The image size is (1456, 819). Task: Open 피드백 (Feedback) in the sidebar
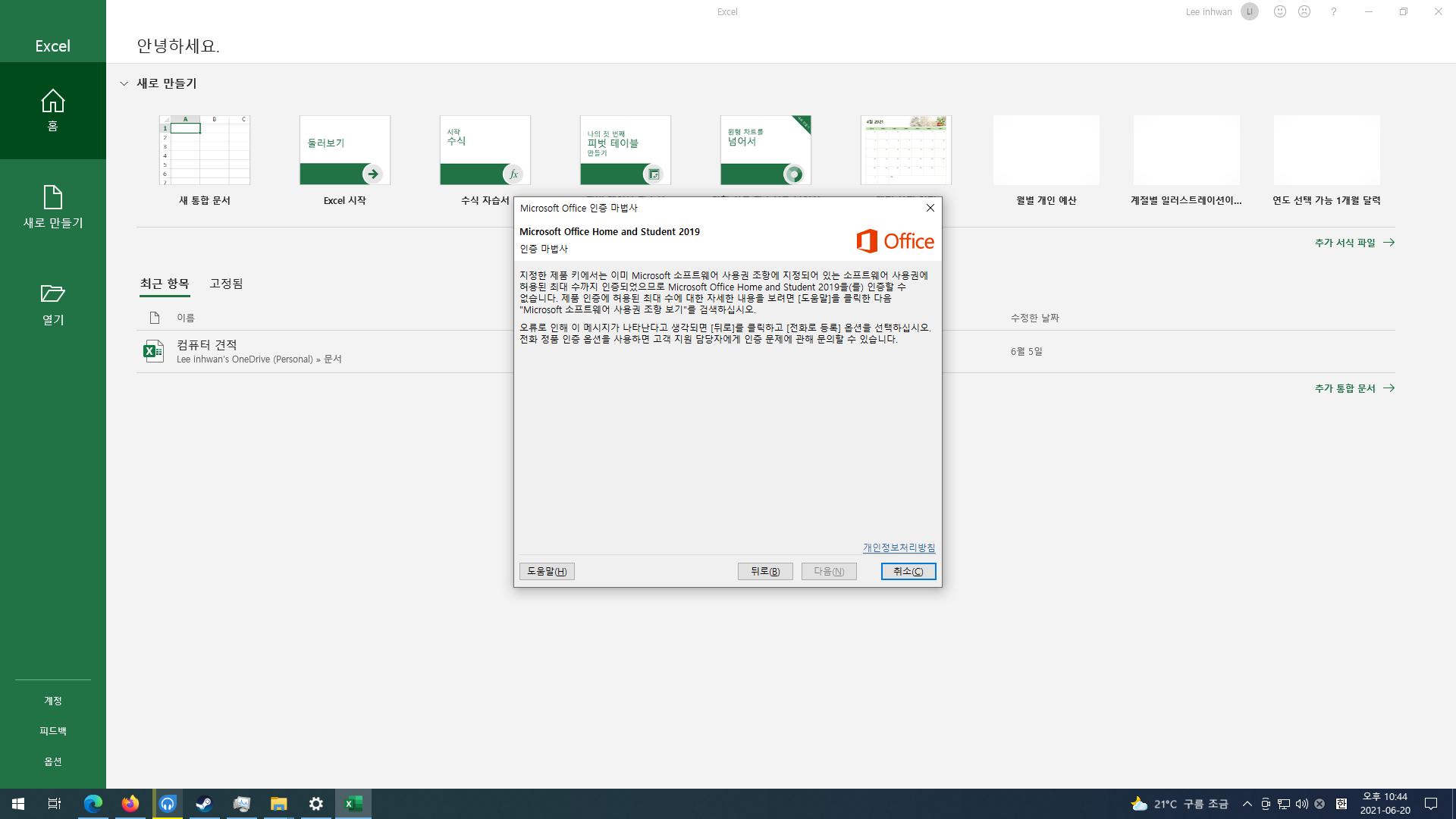tap(53, 731)
